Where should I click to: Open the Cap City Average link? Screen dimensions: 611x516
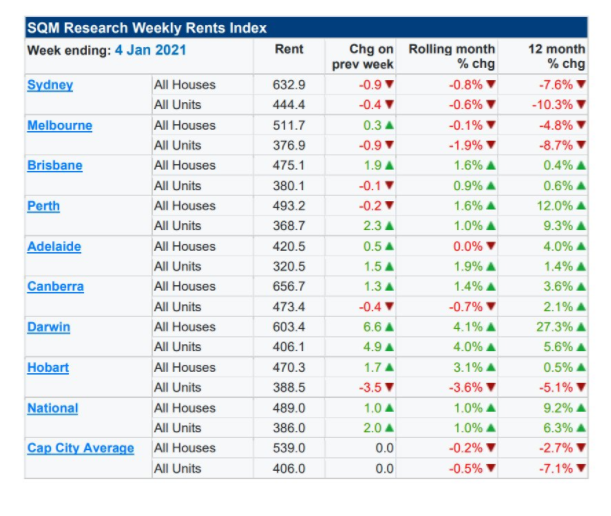click(81, 448)
